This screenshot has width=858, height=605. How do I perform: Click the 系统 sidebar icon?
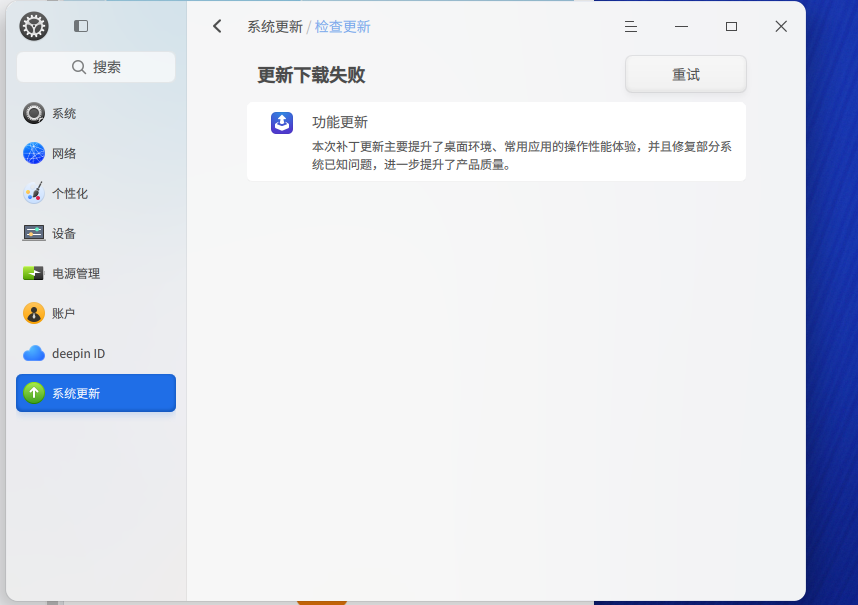point(34,113)
